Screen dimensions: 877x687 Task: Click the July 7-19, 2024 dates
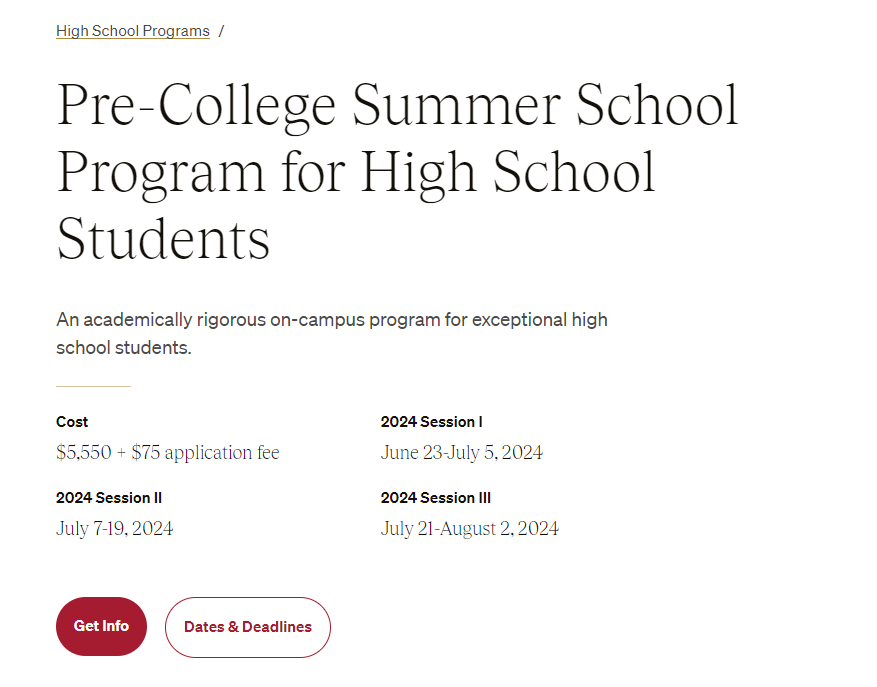click(x=114, y=528)
